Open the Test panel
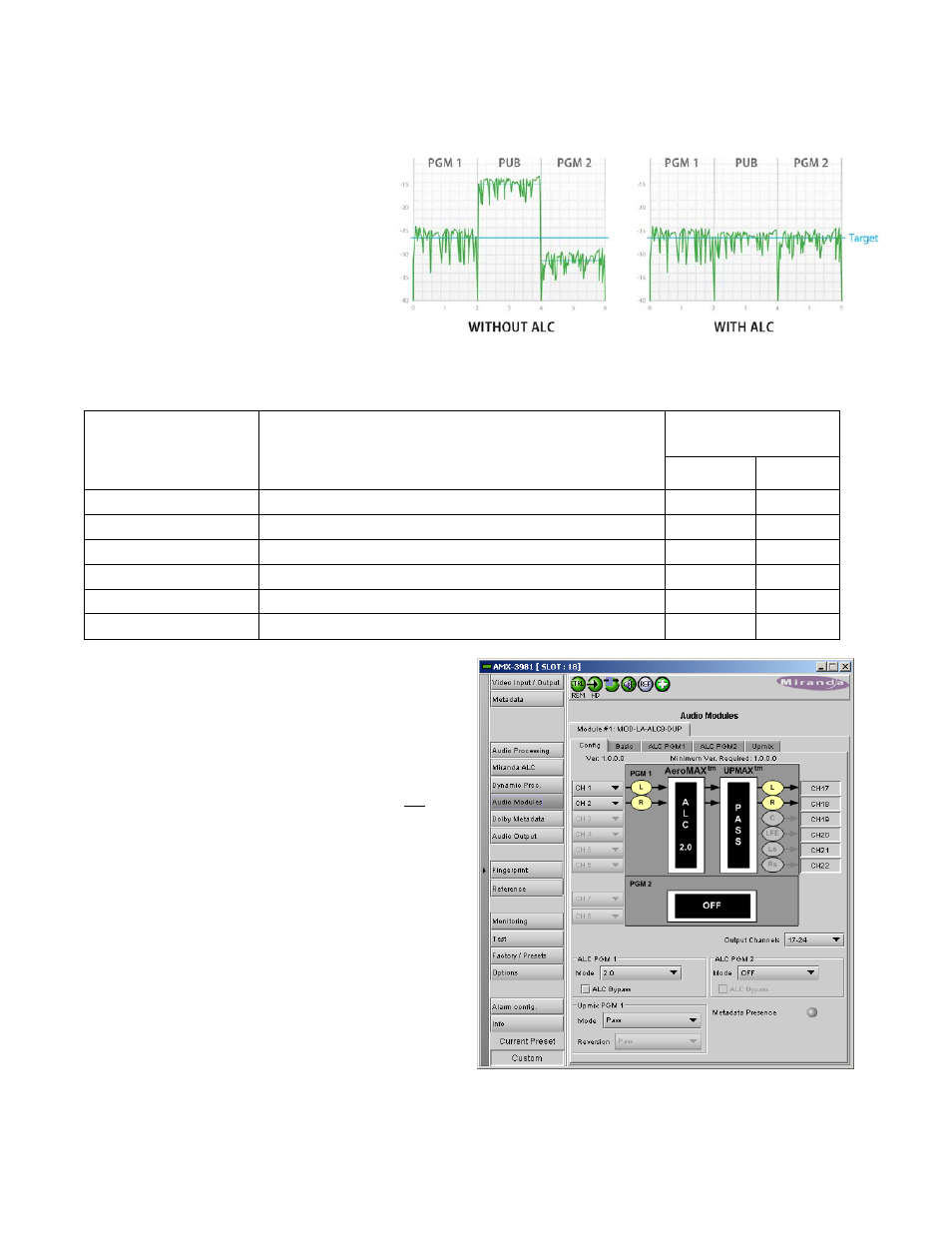This screenshot has height=1233, width=952. point(527,939)
